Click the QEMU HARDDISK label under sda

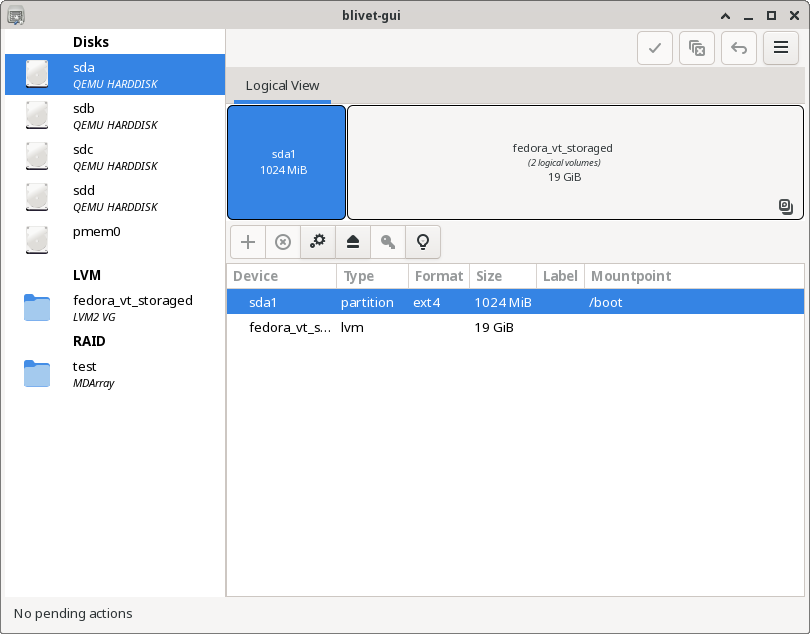(115, 84)
